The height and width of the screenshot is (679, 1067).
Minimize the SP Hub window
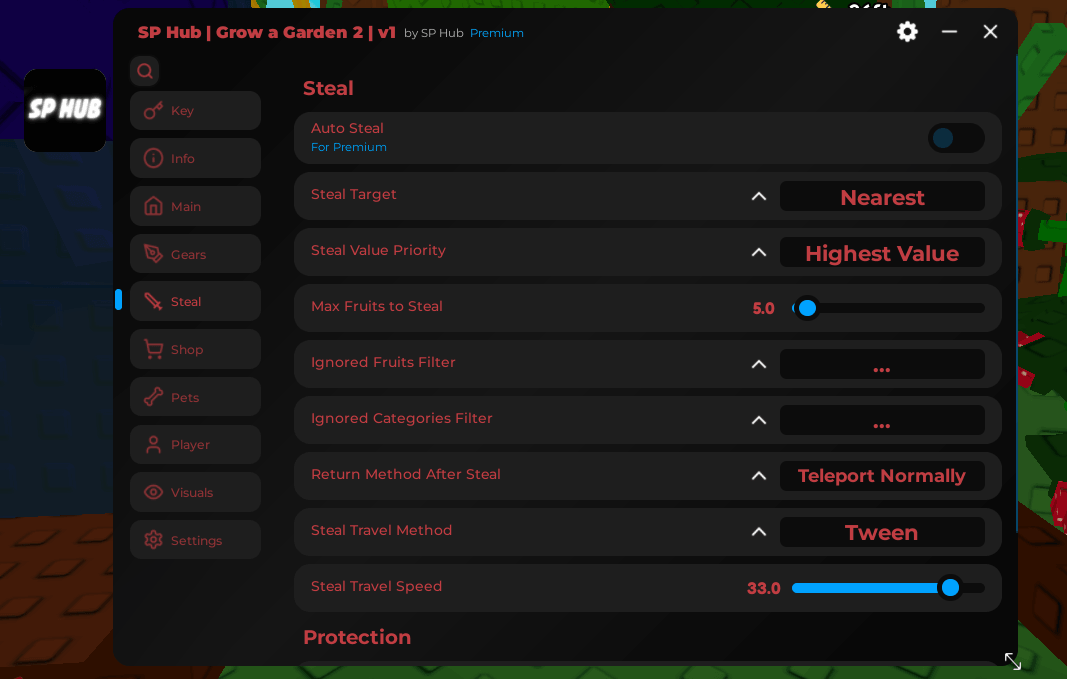click(x=949, y=32)
